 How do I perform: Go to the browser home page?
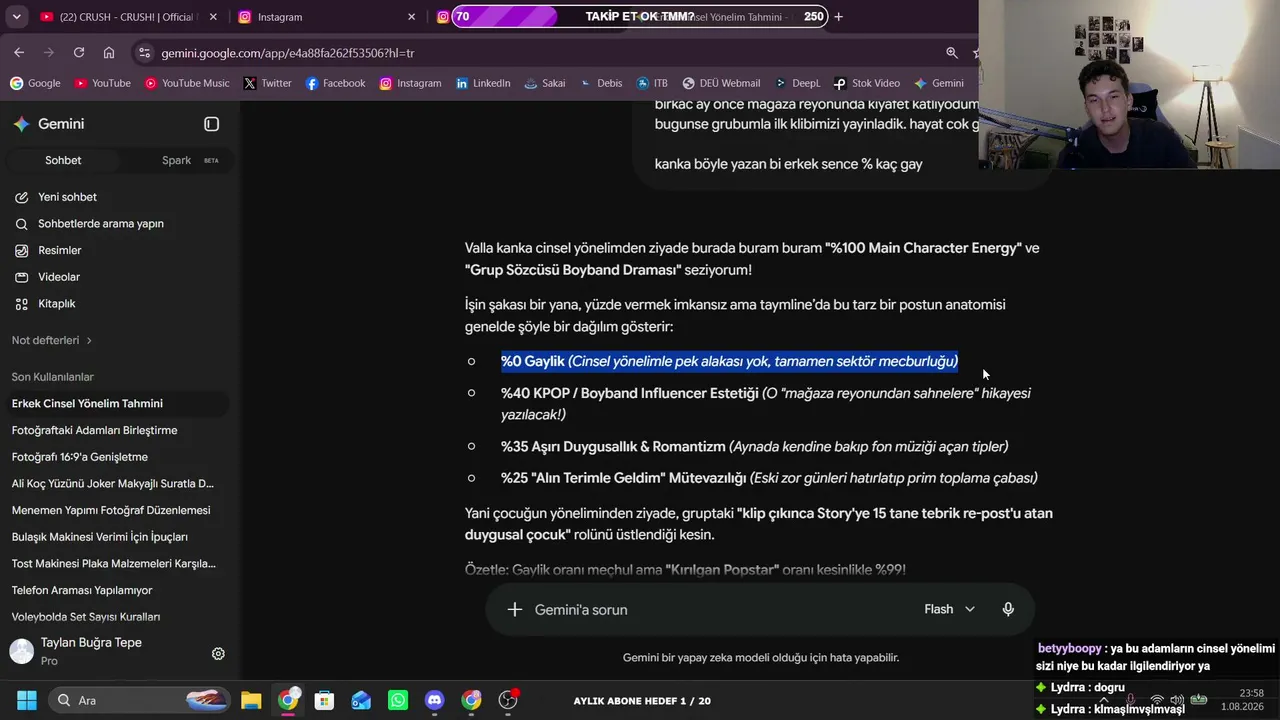click(x=109, y=52)
